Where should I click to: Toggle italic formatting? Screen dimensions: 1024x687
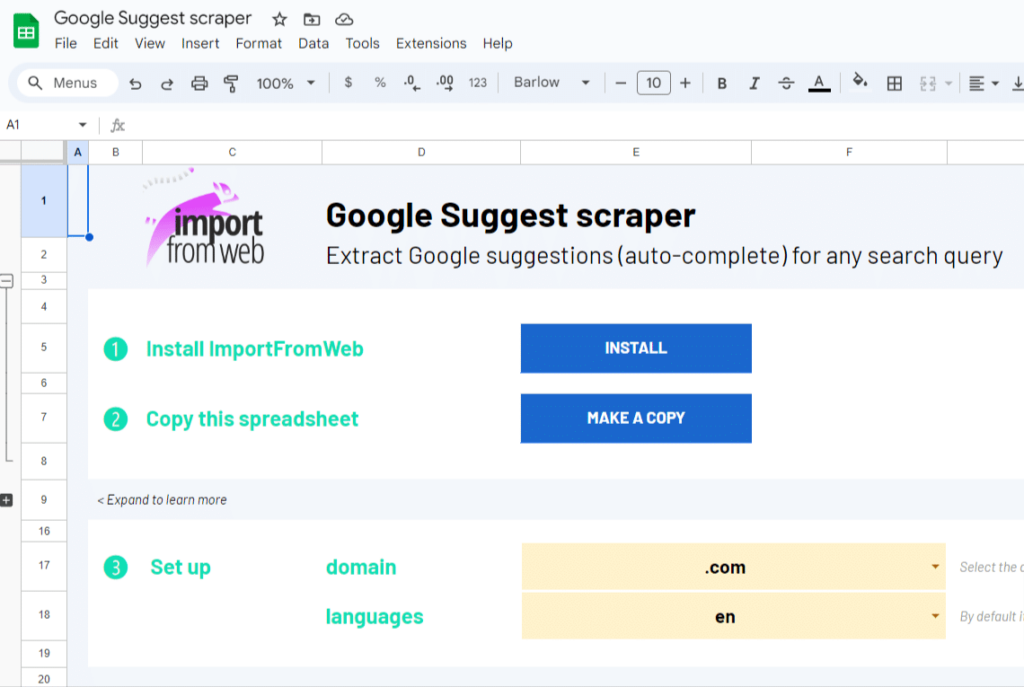[x=754, y=83]
